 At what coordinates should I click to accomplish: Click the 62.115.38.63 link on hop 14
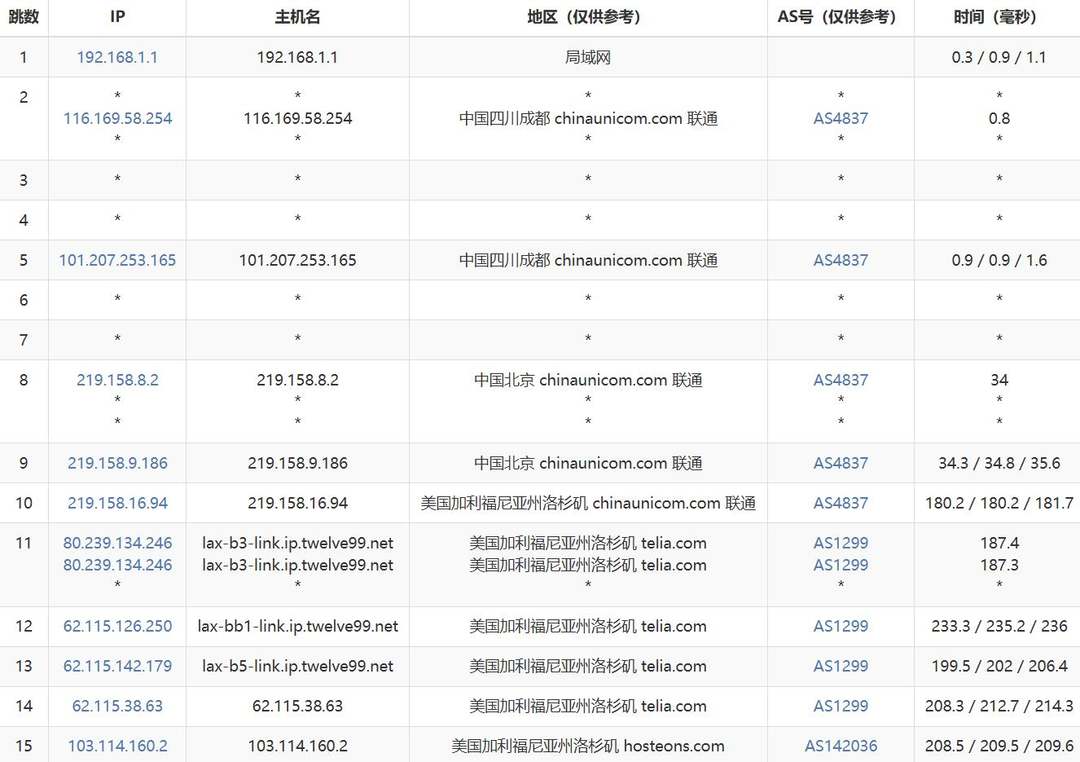tap(117, 705)
